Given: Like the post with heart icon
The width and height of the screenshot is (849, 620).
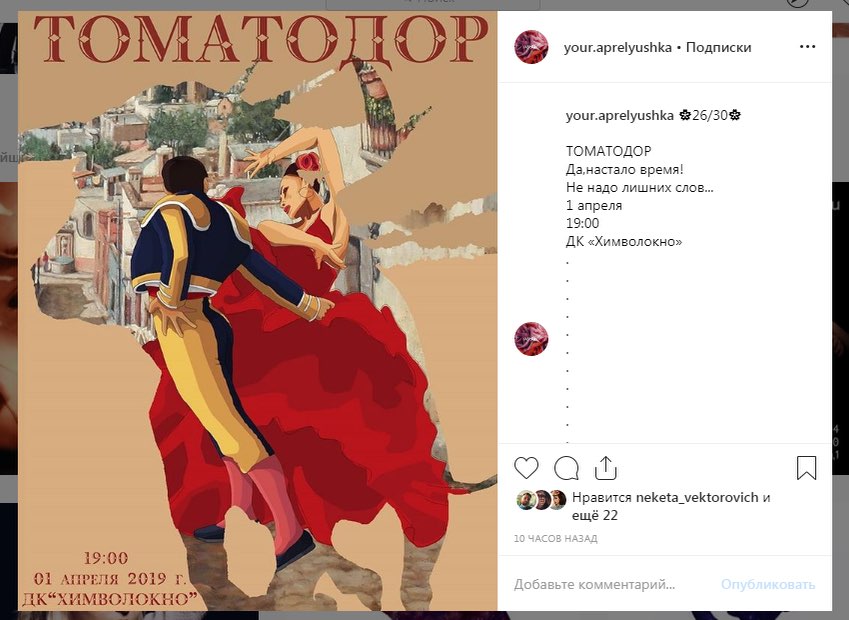Looking at the screenshot, I should (526, 468).
